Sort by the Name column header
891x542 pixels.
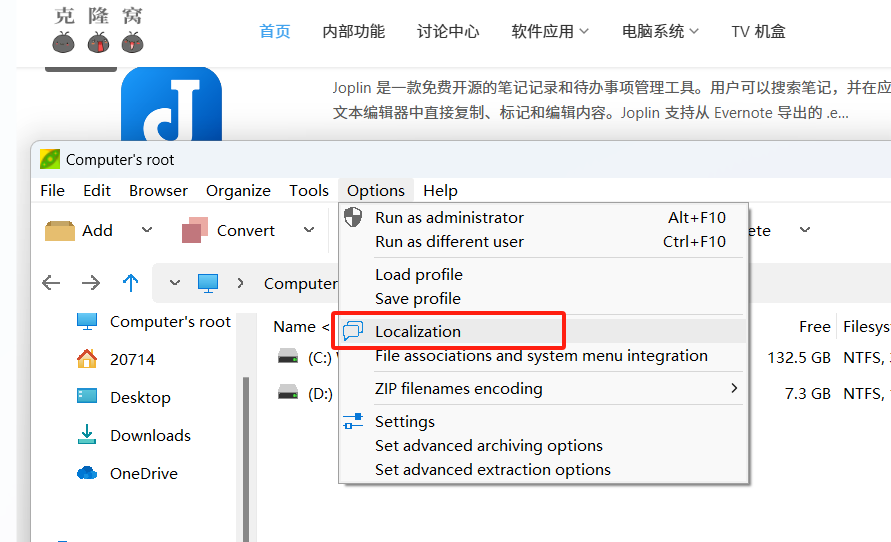[x=294, y=327]
